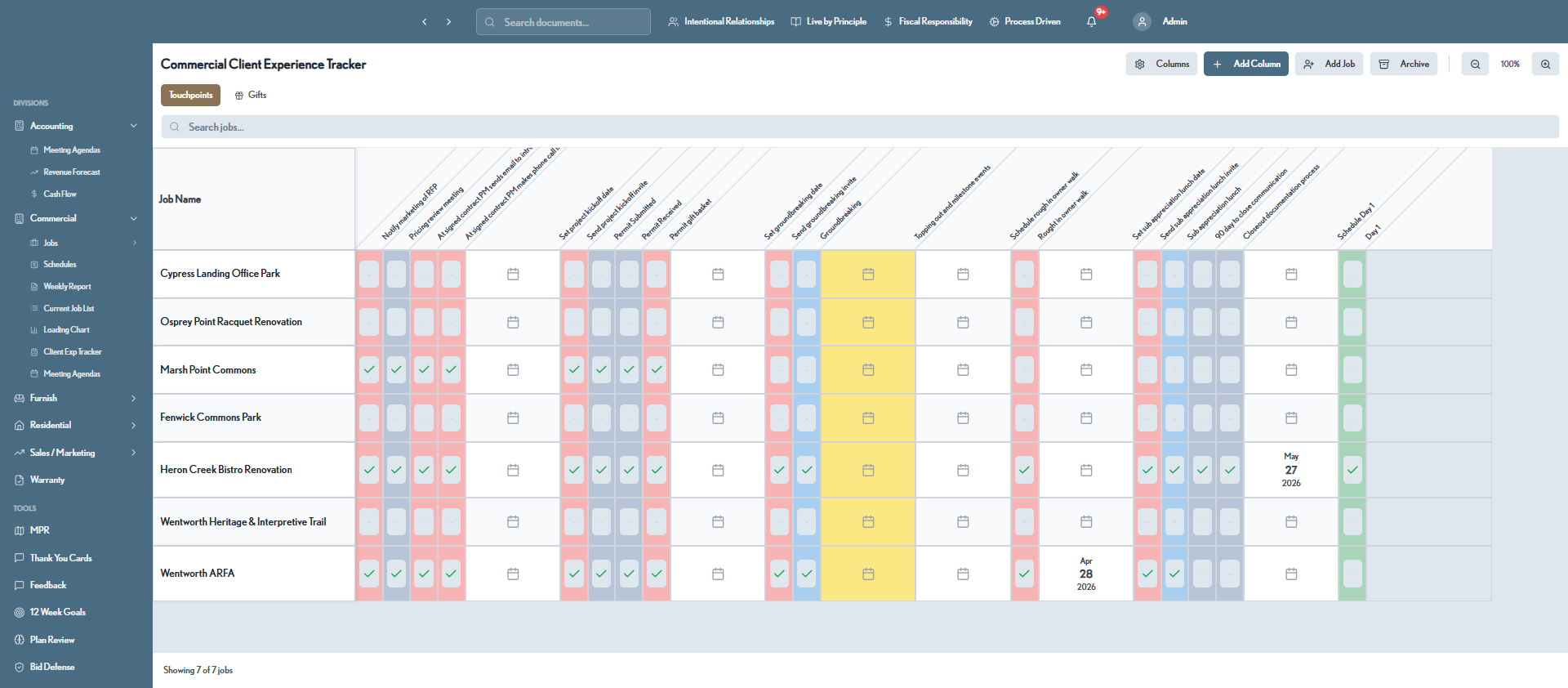This screenshot has width=1568, height=688.
Task: Check Set project kickoff date for Cypress Landing
Action: 574,275
